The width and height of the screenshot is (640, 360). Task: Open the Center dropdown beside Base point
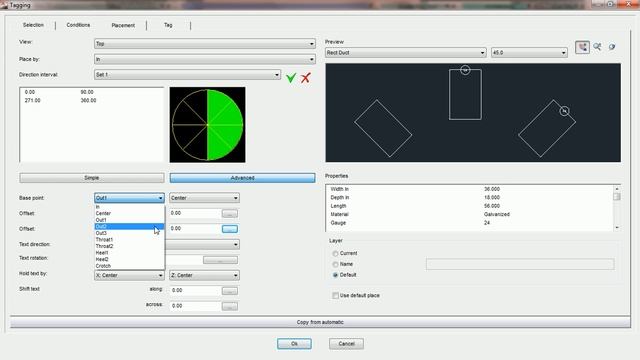click(204, 198)
